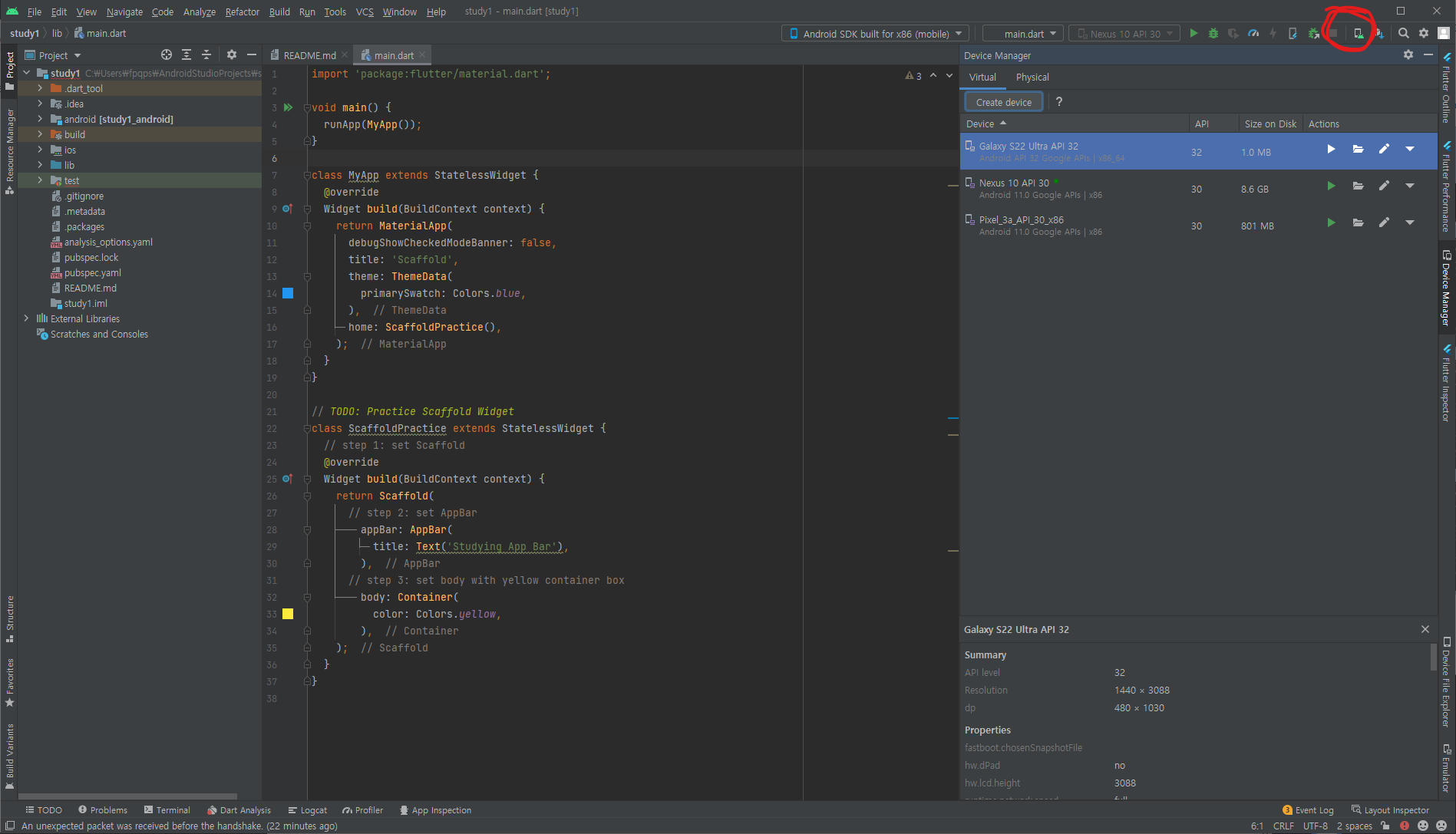
Task: Open Project panel options gear
Action: pyautogui.click(x=231, y=54)
